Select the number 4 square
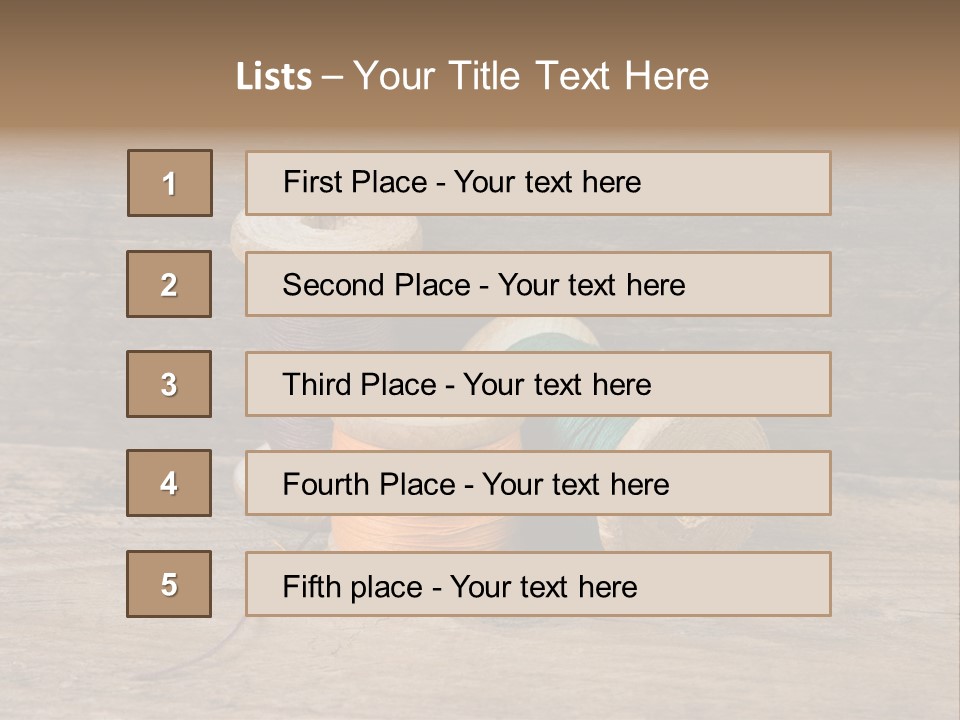Viewport: 960px width, 720px height. [x=169, y=483]
